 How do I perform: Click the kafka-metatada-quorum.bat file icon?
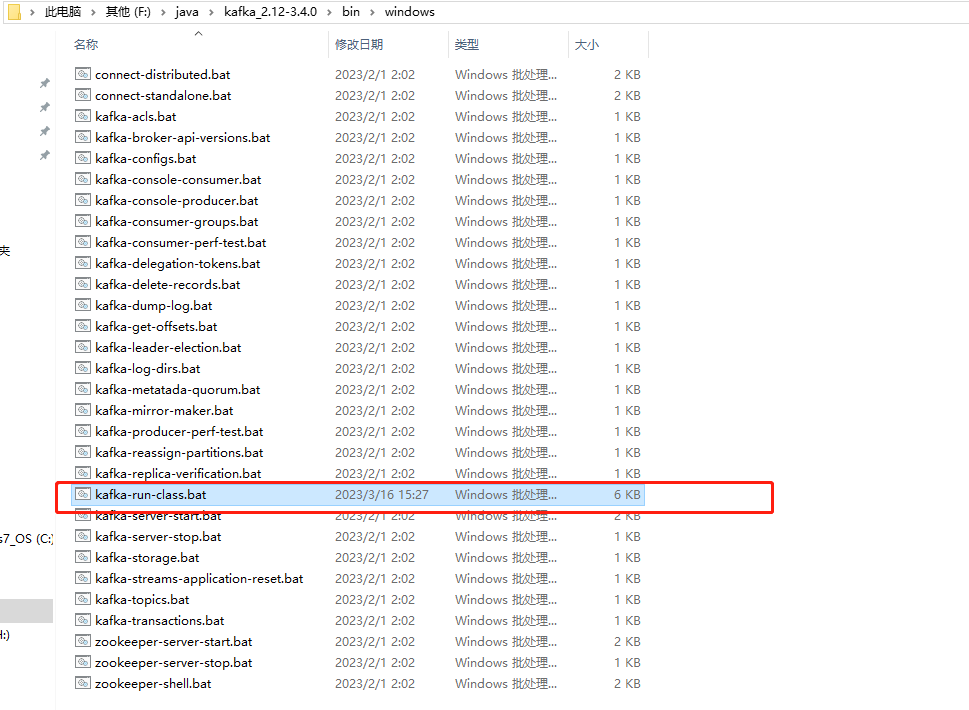(83, 389)
